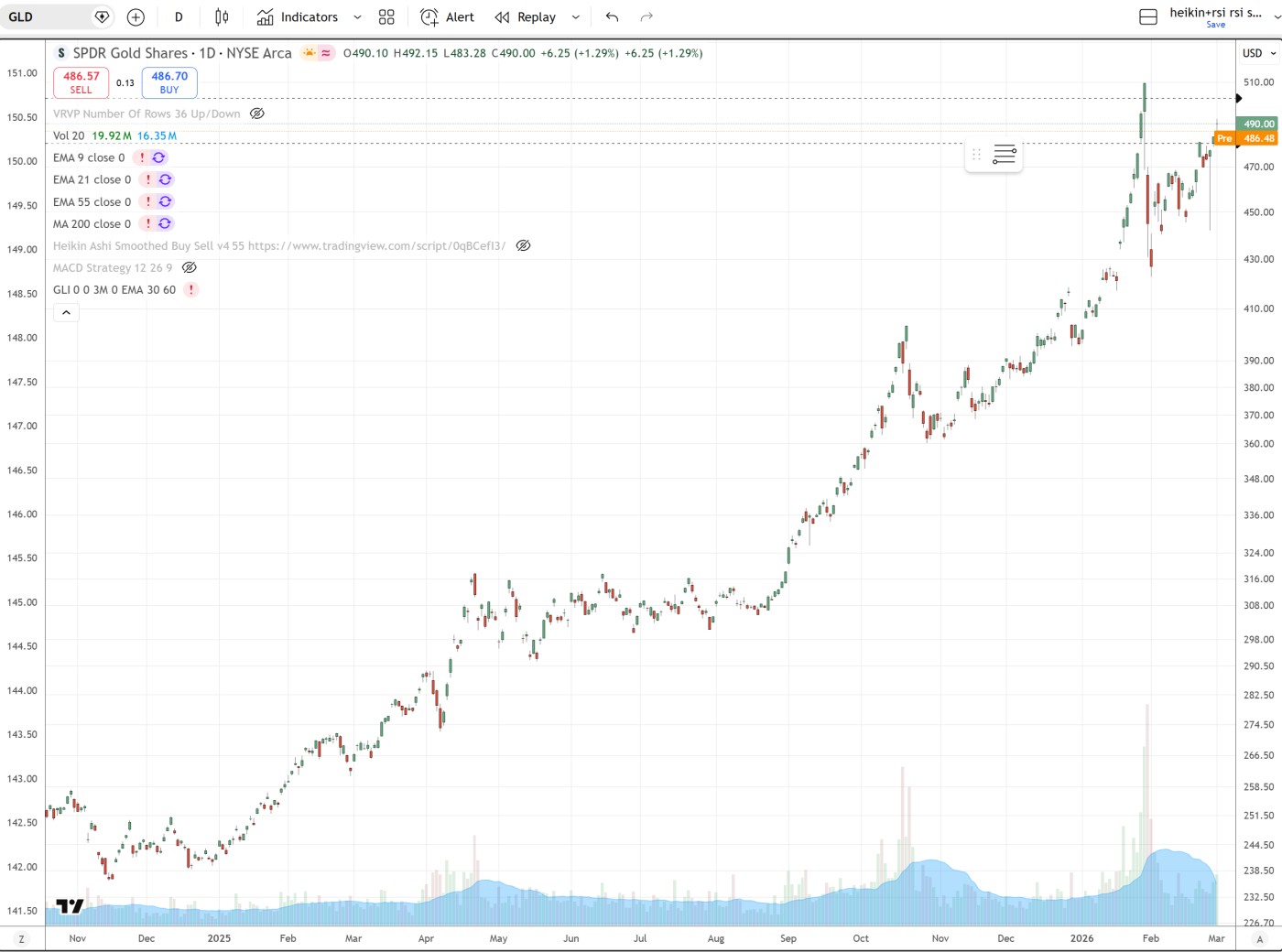Click the refresh icon next to MA 200
Image resolution: width=1282 pixels, height=952 pixels.
[165, 224]
